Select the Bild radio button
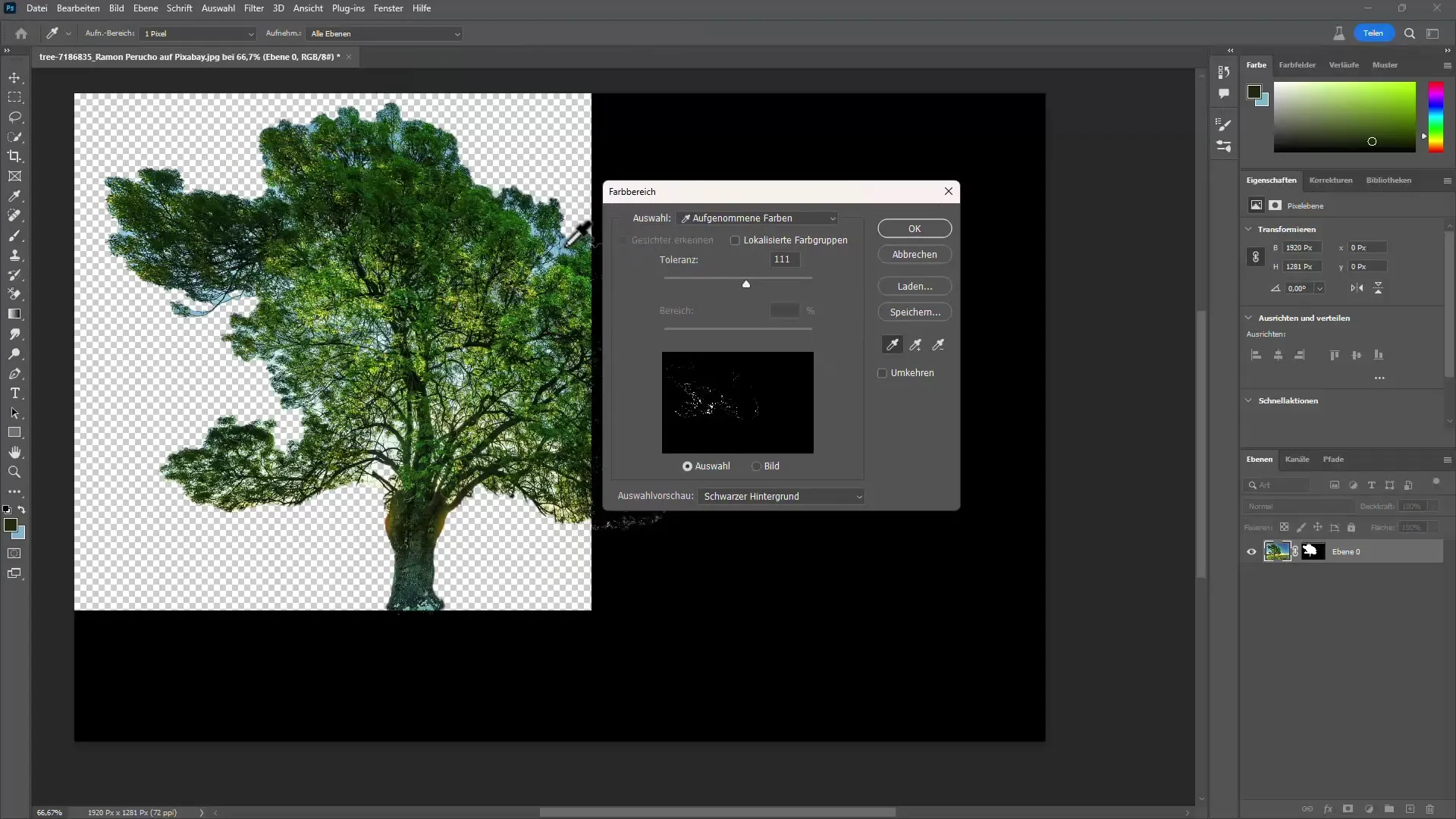The height and width of the screenshot is (819, 1456). coord(756,466)
